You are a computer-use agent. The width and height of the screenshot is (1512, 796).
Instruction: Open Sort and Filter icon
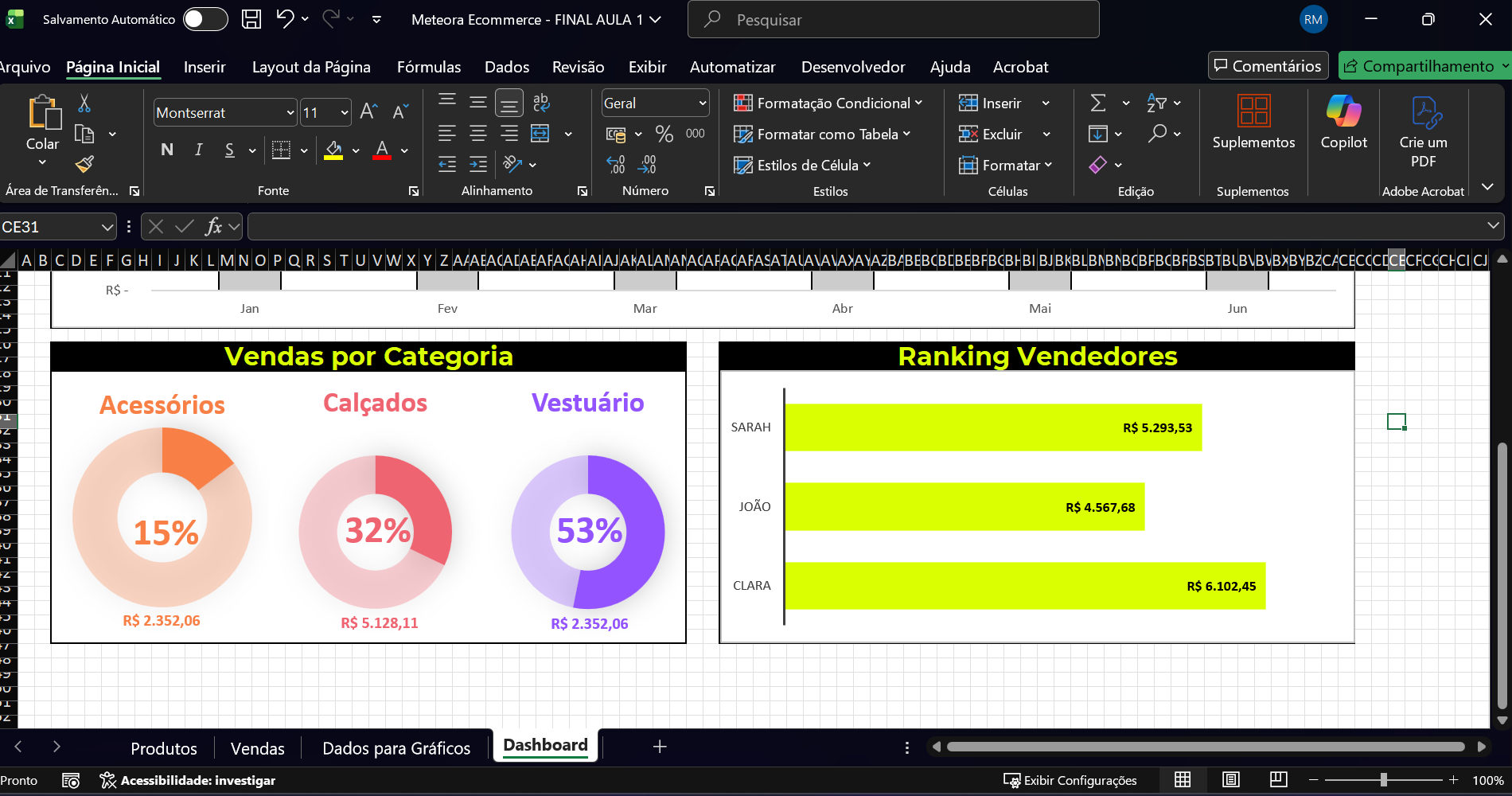(x=1156, y=103)
